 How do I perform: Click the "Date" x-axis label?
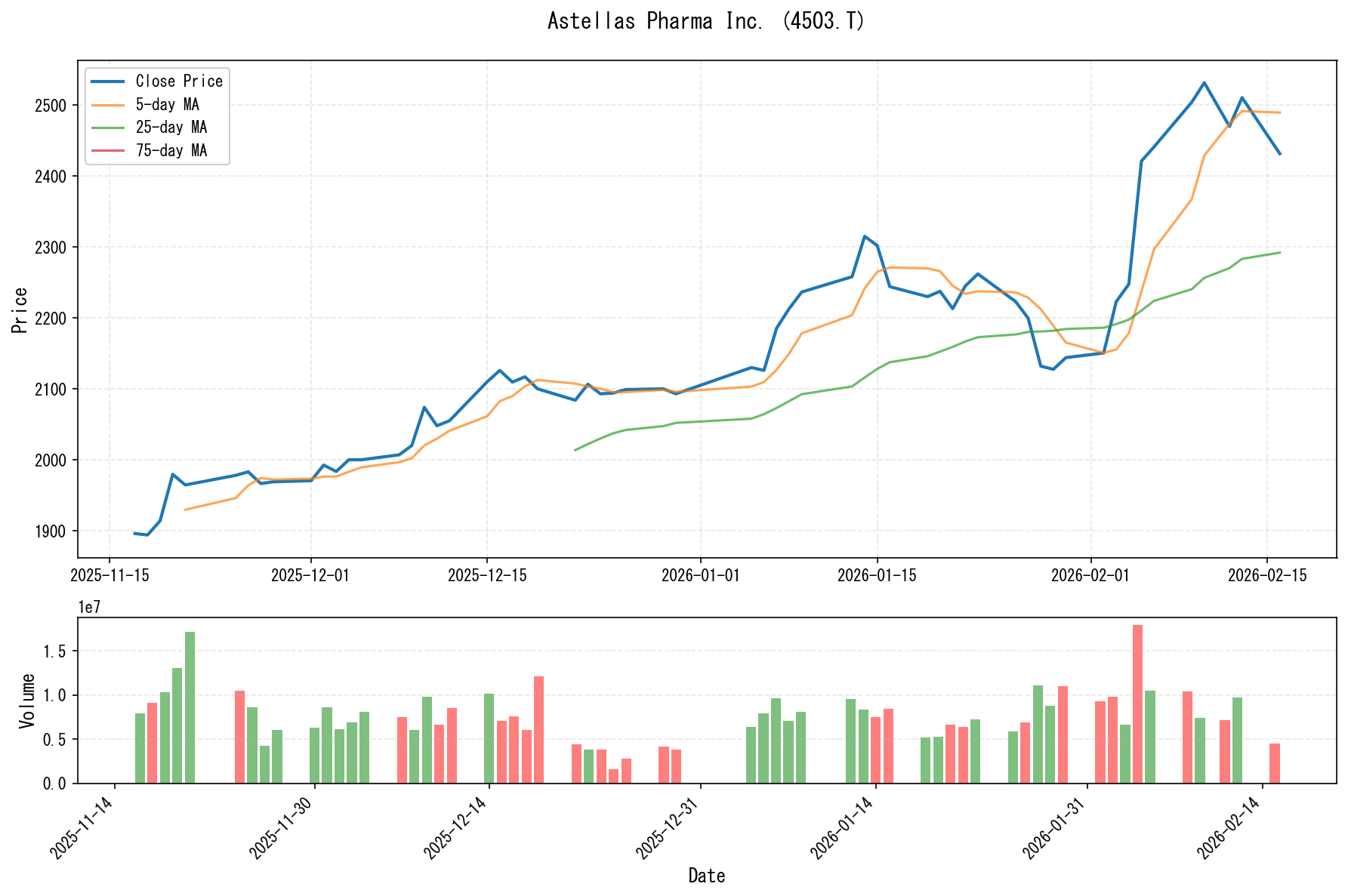click(x=707, y=876)
